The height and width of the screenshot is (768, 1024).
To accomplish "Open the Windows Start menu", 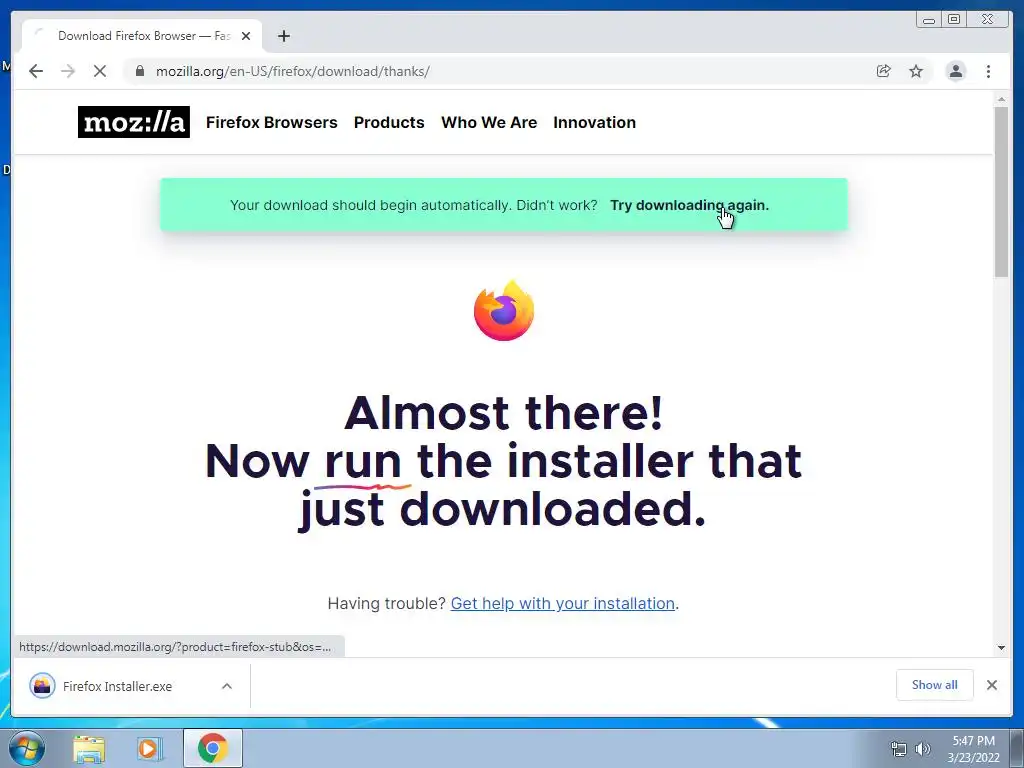I will click(x=27, y=748).
